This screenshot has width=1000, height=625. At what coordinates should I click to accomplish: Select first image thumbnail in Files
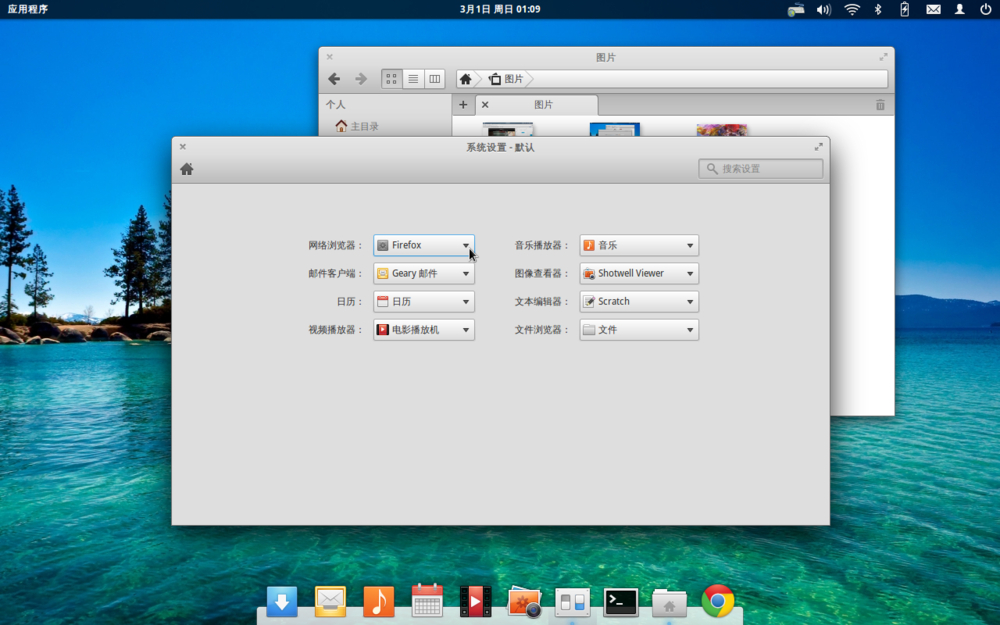click(508, 130)
